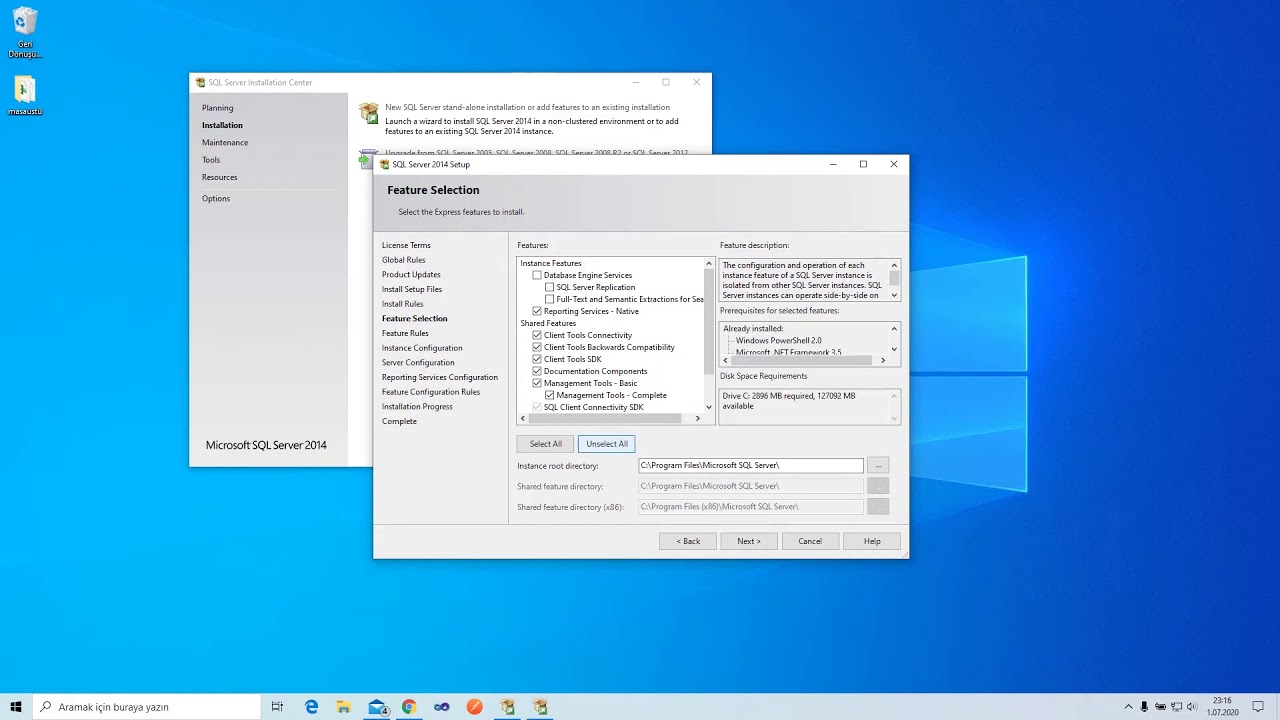Click the SQL Client Connectivity SDK checkbox
The height and width of the screenshot is (720, 1280).
[537, 407]
